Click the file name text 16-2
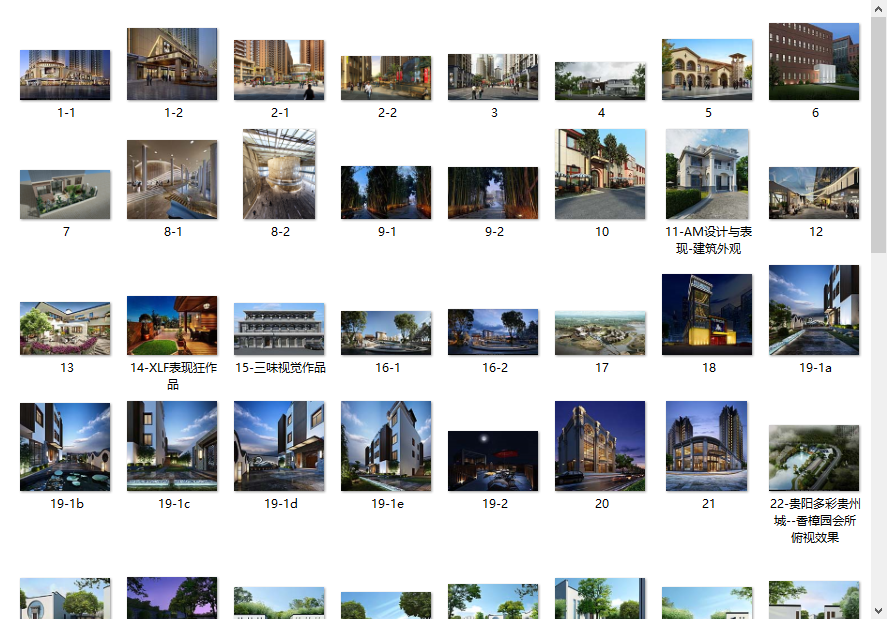The height and width of the screenshot is (619, 887). click(x=494, y=367)
